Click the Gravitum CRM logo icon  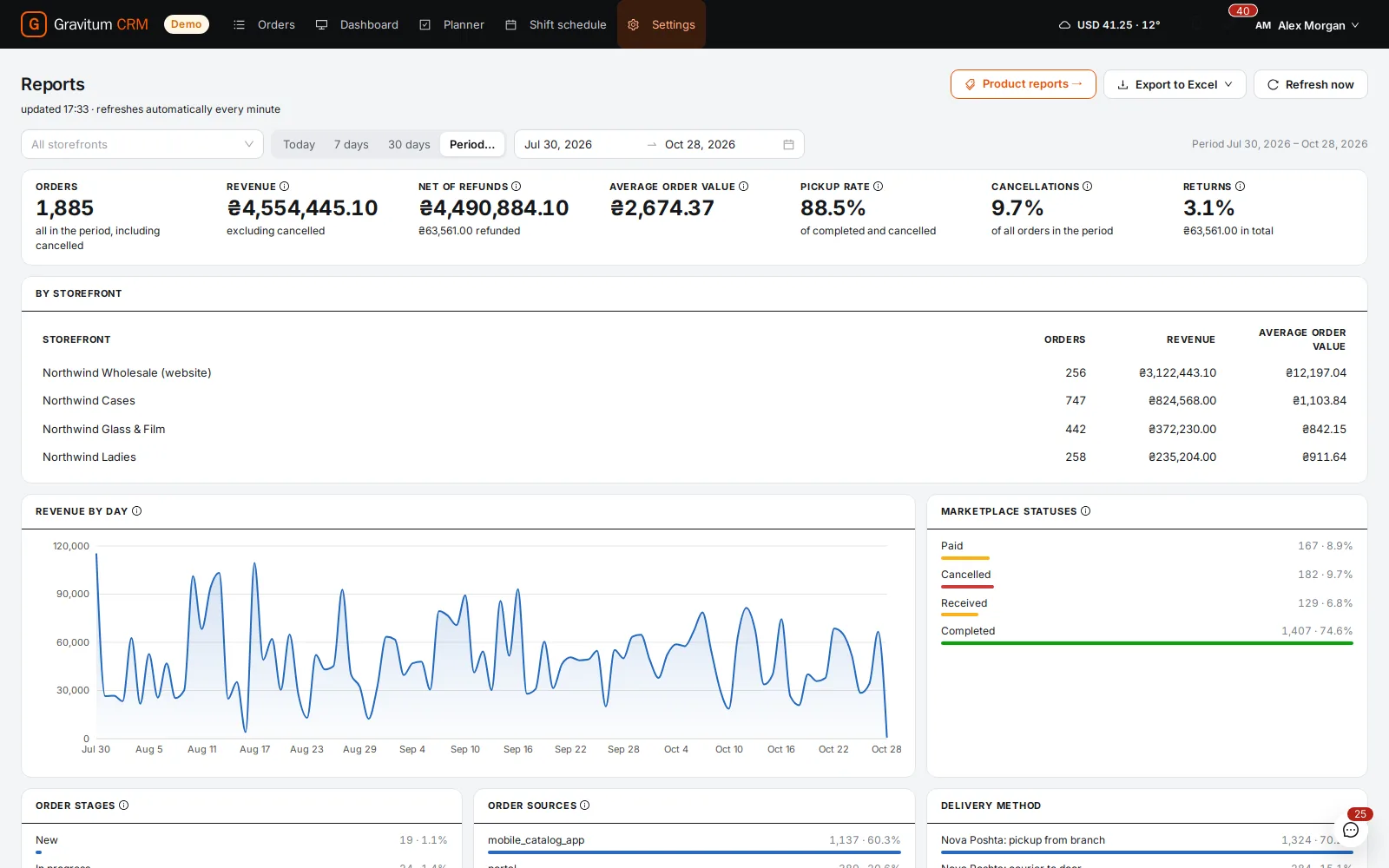[34, 24]
